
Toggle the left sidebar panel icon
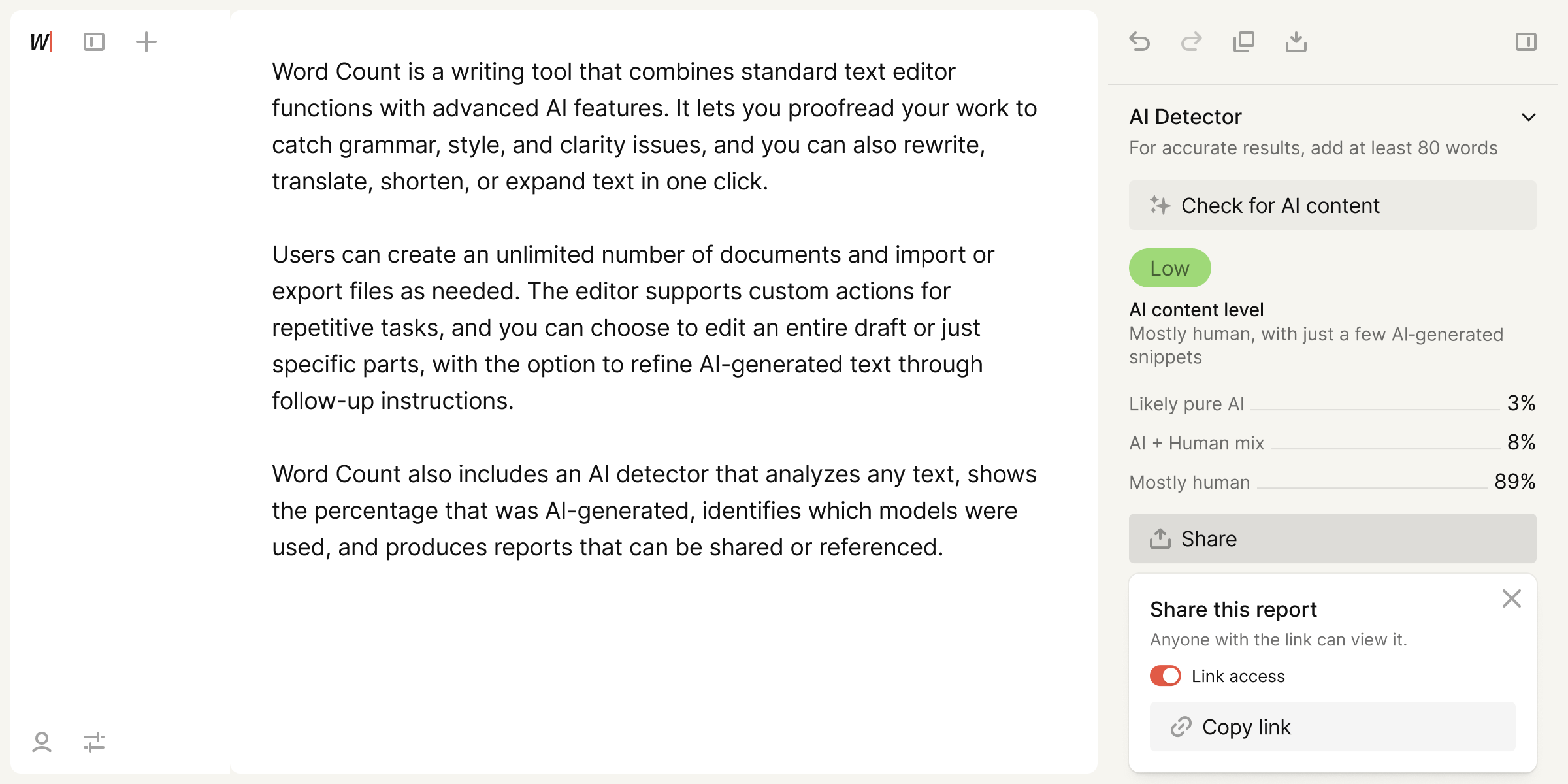[x=94, y=42]
